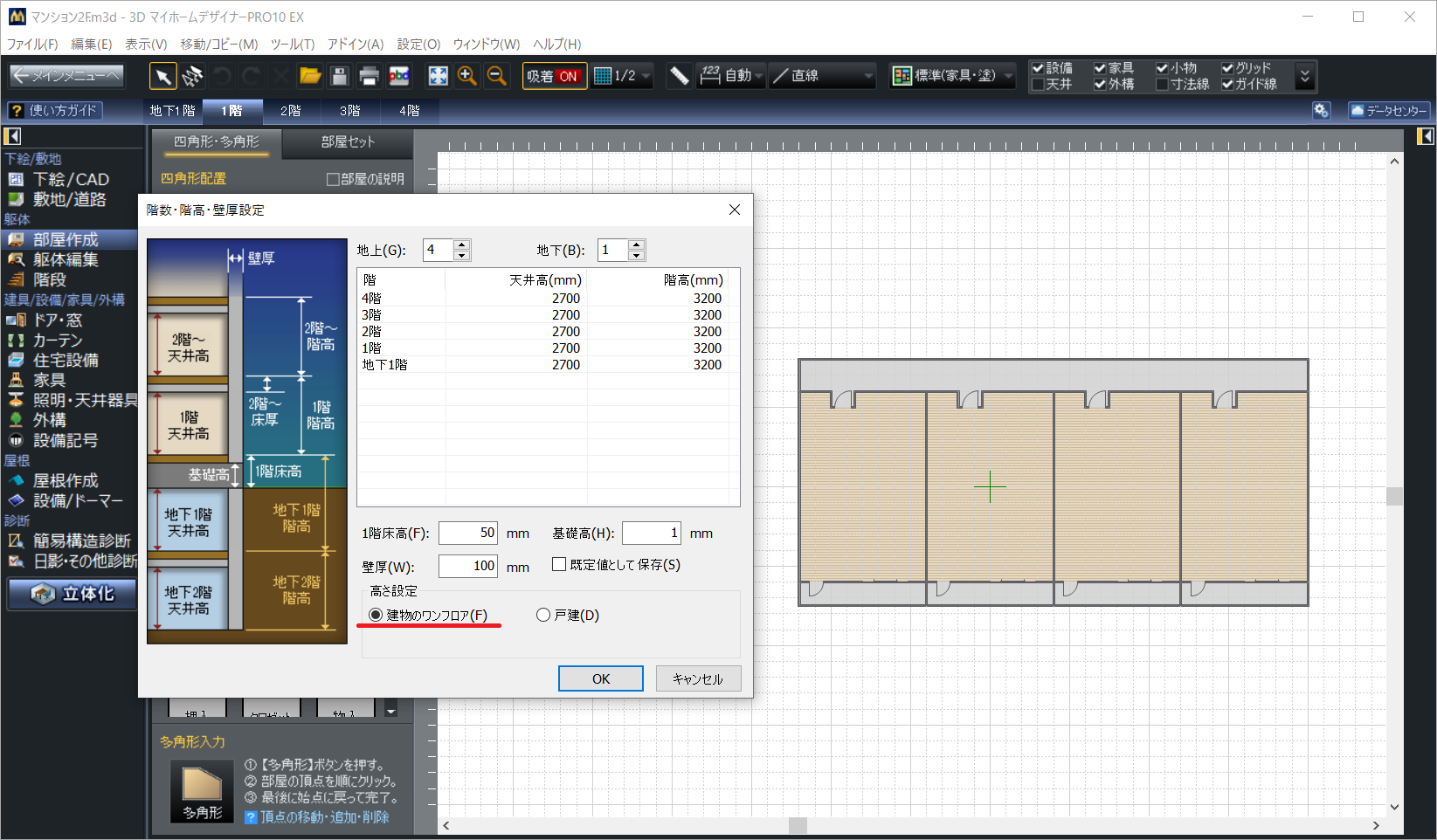Click the save floppy disk icon
This screenshot has height=840, width=1437.
340,76
